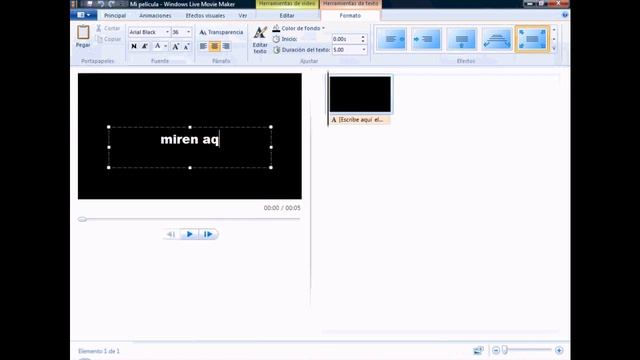
Task: Click the Transparencia button
Action: 221,32
